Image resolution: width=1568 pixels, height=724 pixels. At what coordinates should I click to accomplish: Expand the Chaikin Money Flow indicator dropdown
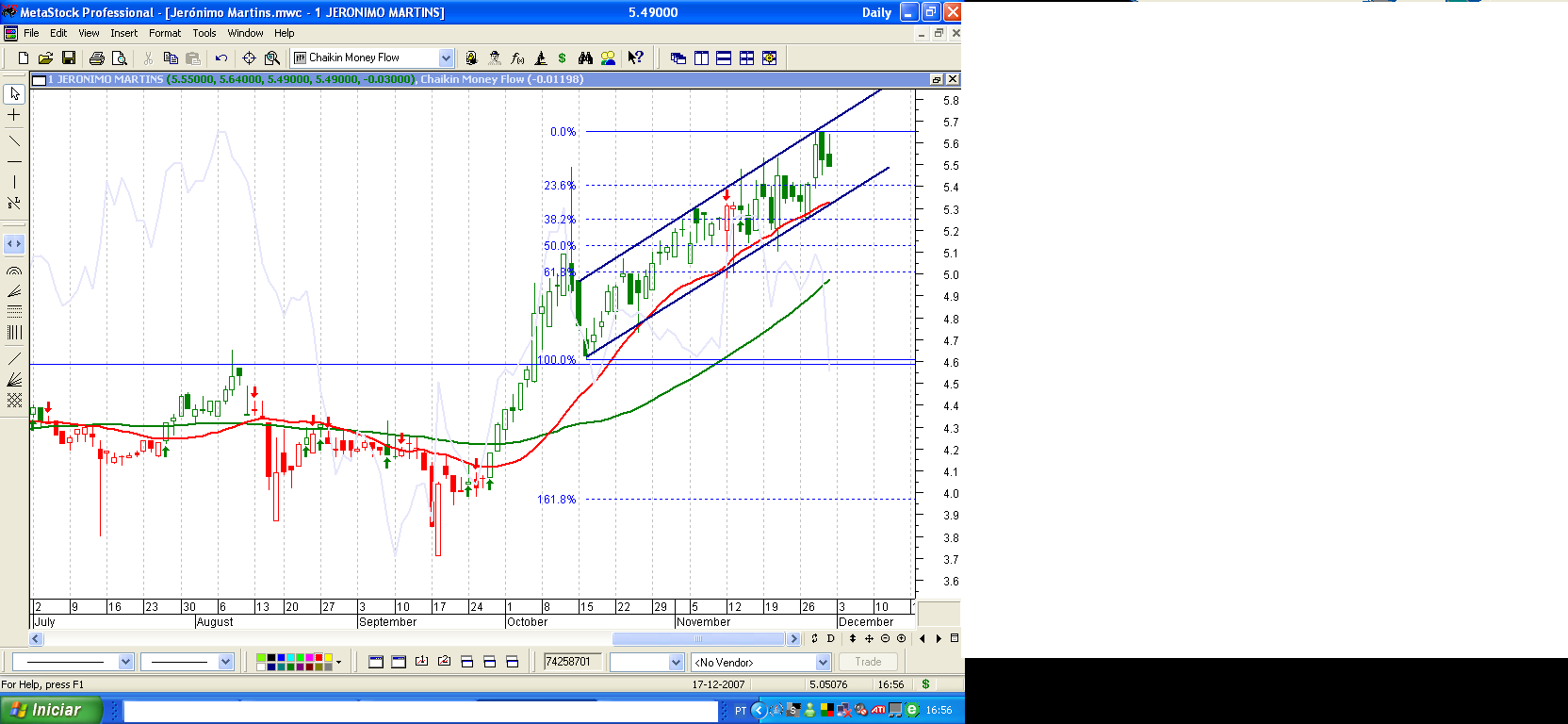click(x=447, y=58)
